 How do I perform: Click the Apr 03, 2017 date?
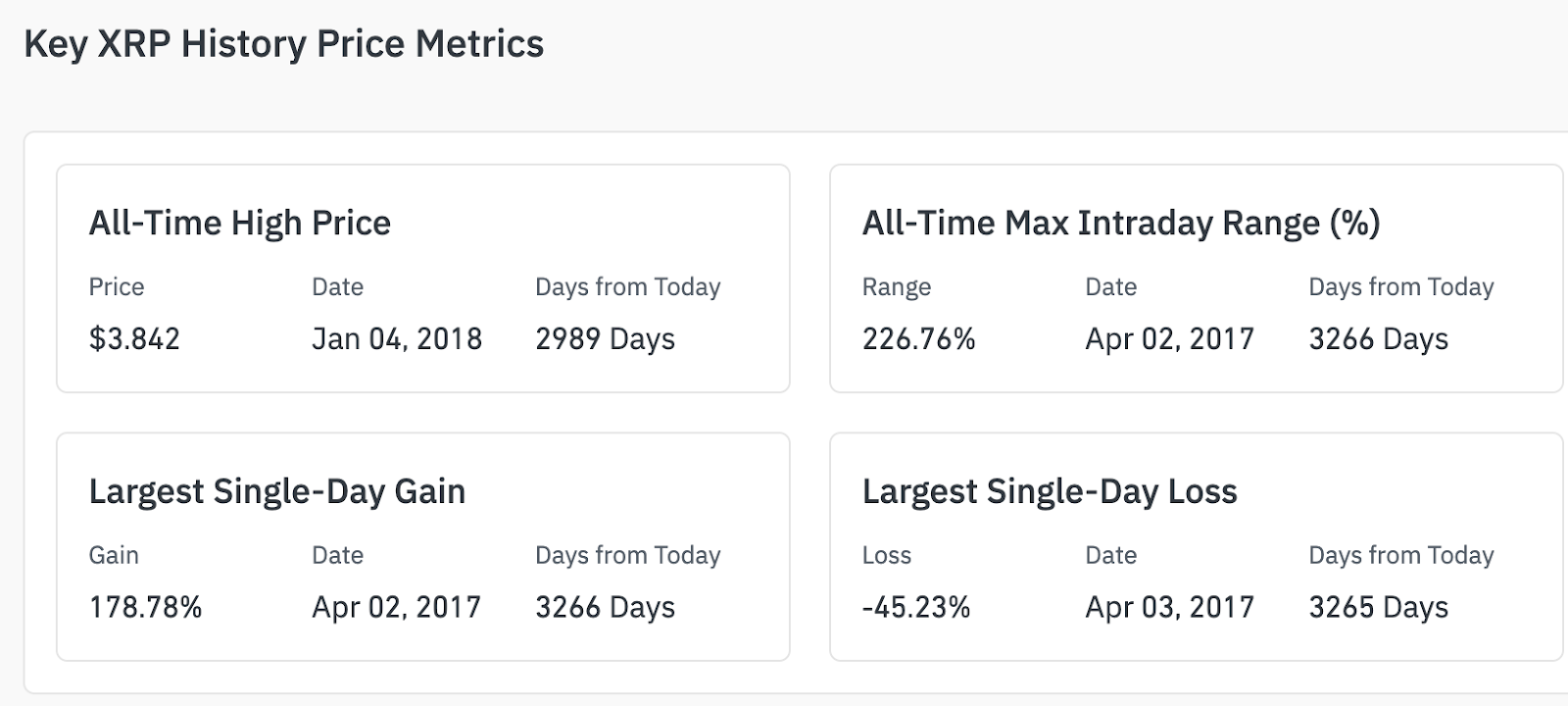(1169, 608)
